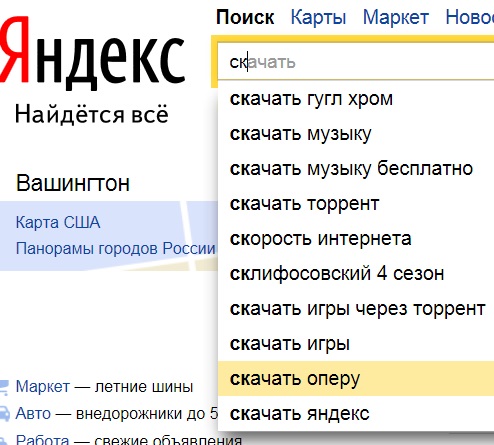Choose suggestion 'скачать музыку бесплатно'

click(x=356, y=169)
